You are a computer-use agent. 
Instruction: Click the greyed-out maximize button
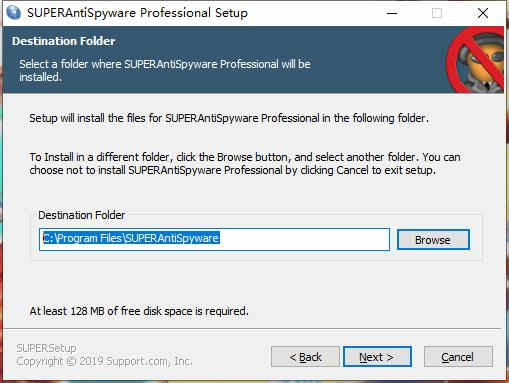pos(437,13)
